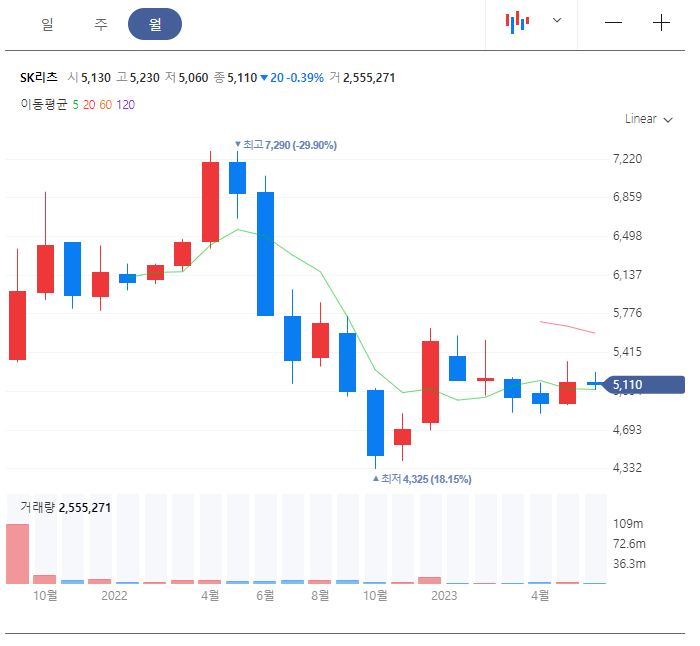This screenshot has height=646, width=700.
Task: Zoom out with the minus icon
Action: (613, 23)
